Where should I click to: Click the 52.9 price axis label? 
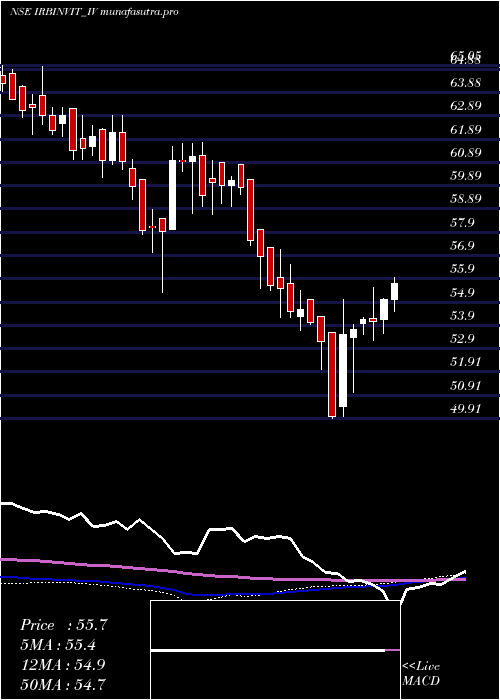[462, 338]
